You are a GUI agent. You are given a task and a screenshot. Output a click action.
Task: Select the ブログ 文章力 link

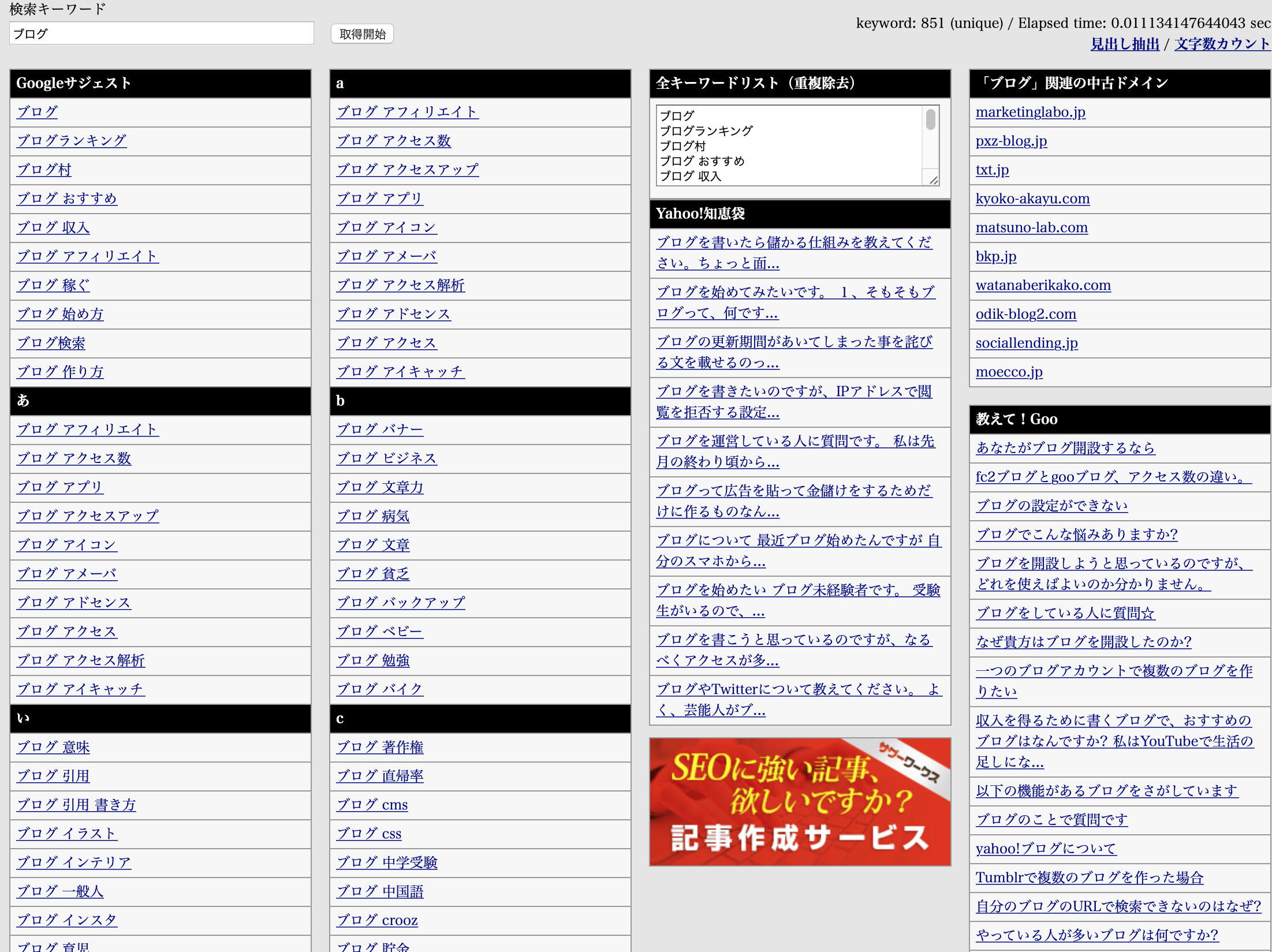coord(380,487)
